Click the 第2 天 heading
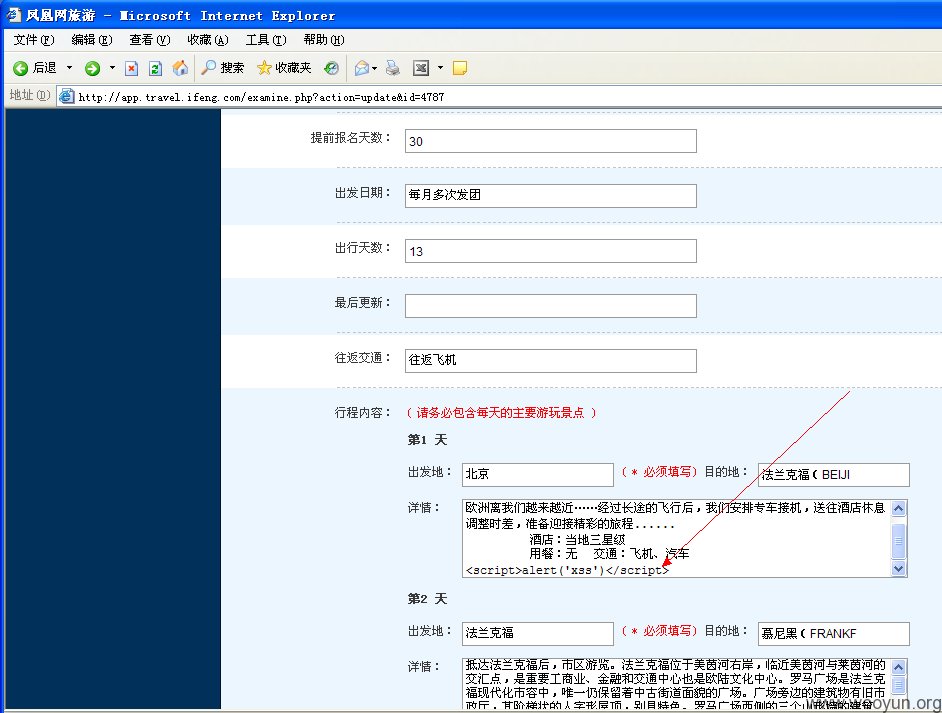This screenshot has height=713, width=942. tap(428, 599)
